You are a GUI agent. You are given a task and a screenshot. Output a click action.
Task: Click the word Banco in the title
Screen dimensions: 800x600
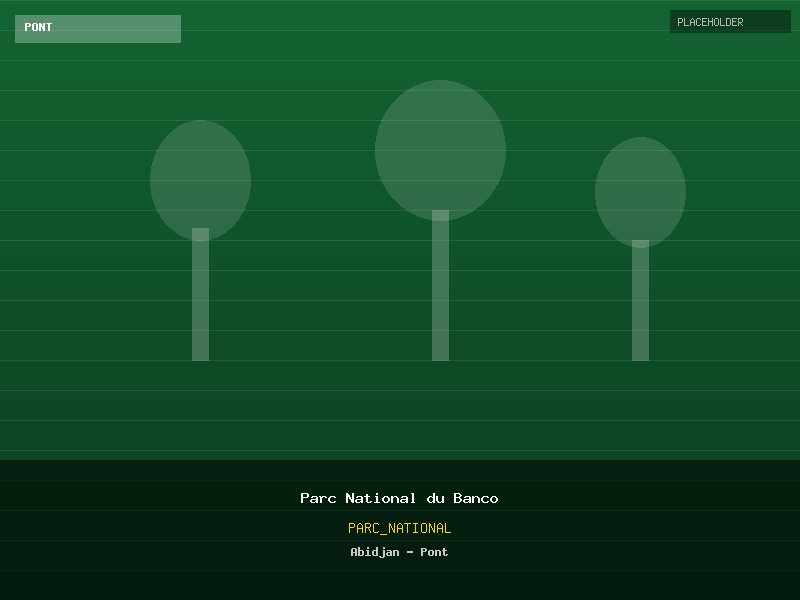475,498
